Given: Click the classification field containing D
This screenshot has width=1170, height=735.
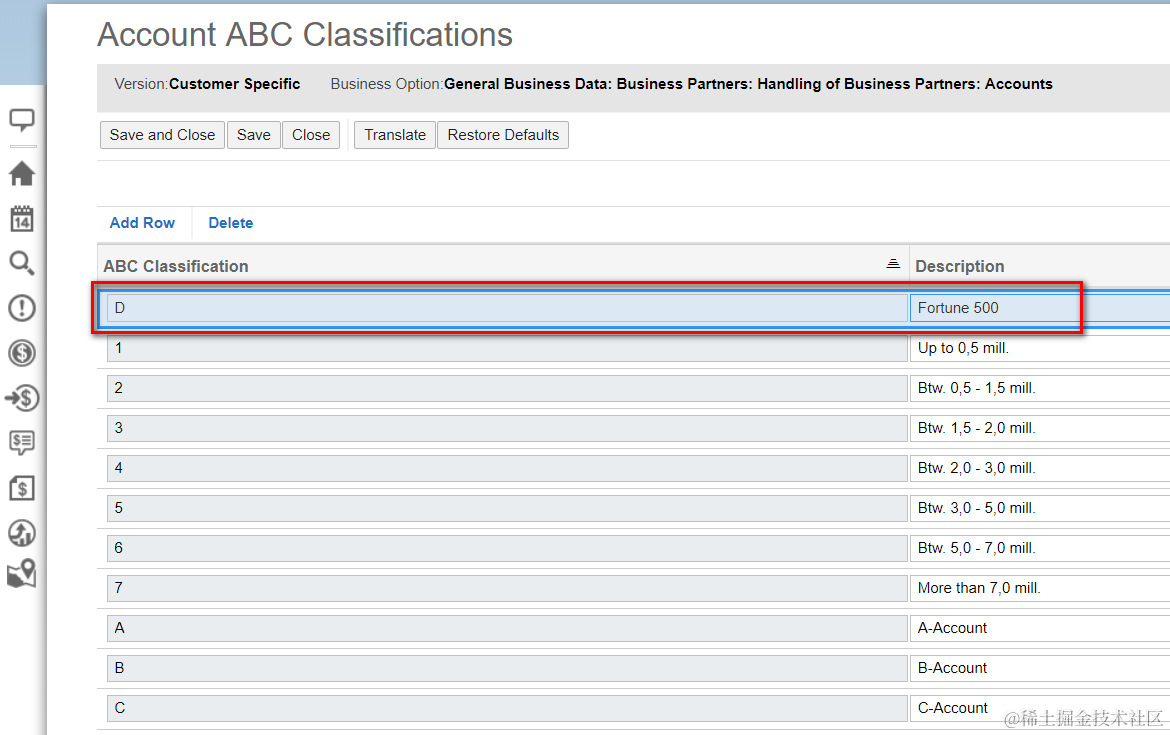Looking at the screenshot, I should pyautogui.click(x=507, y=308).
